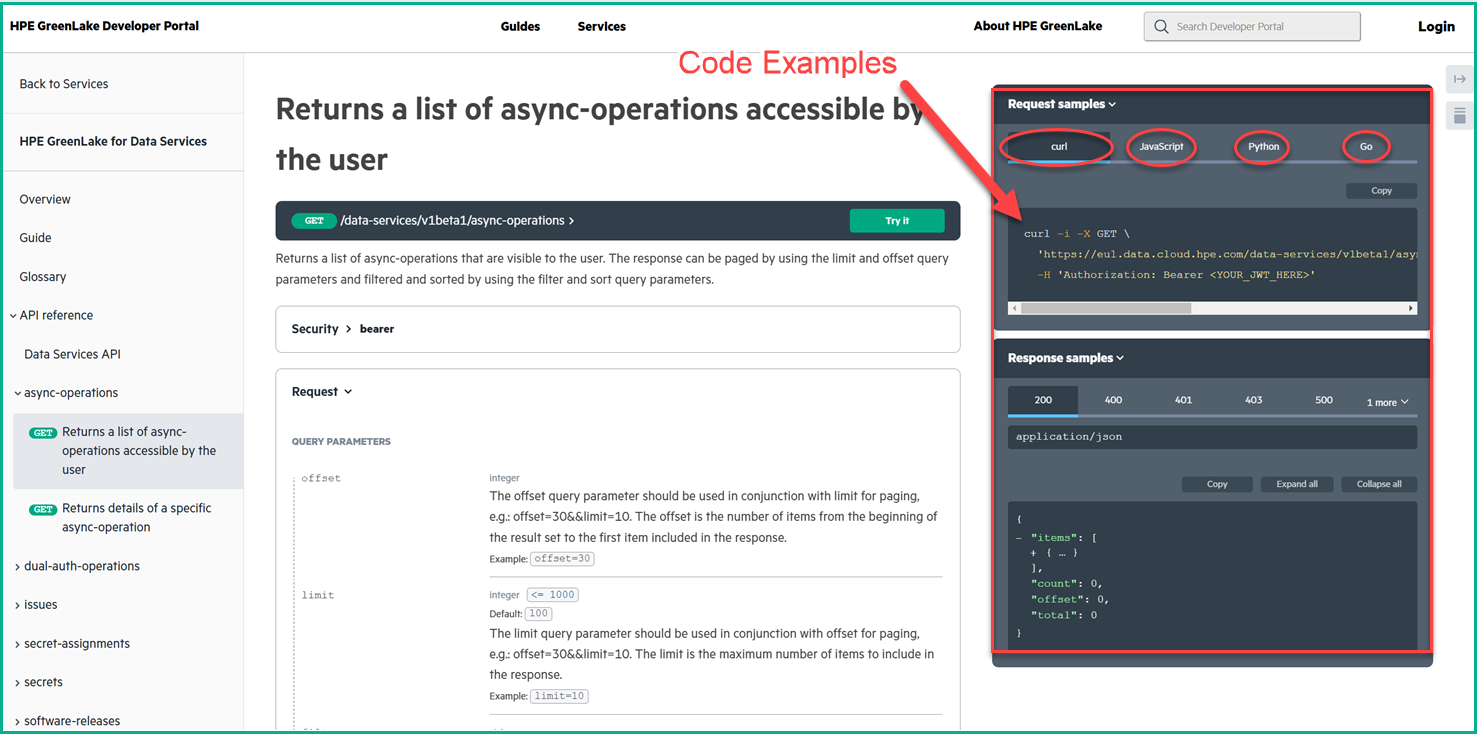1477x734 pixels.
Task: Click the 'offset=30' example value
Action: 563,559
